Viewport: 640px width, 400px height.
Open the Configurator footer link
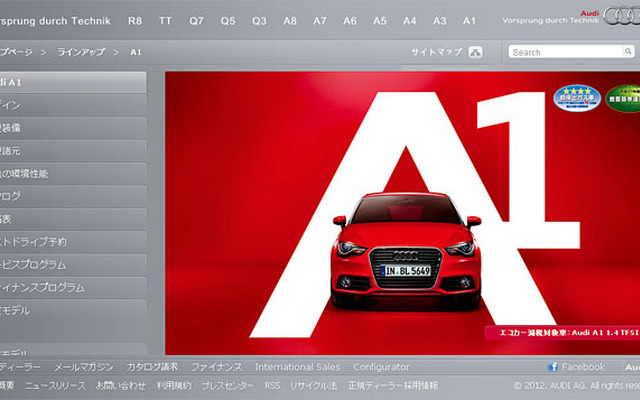[x=381, y=367]
